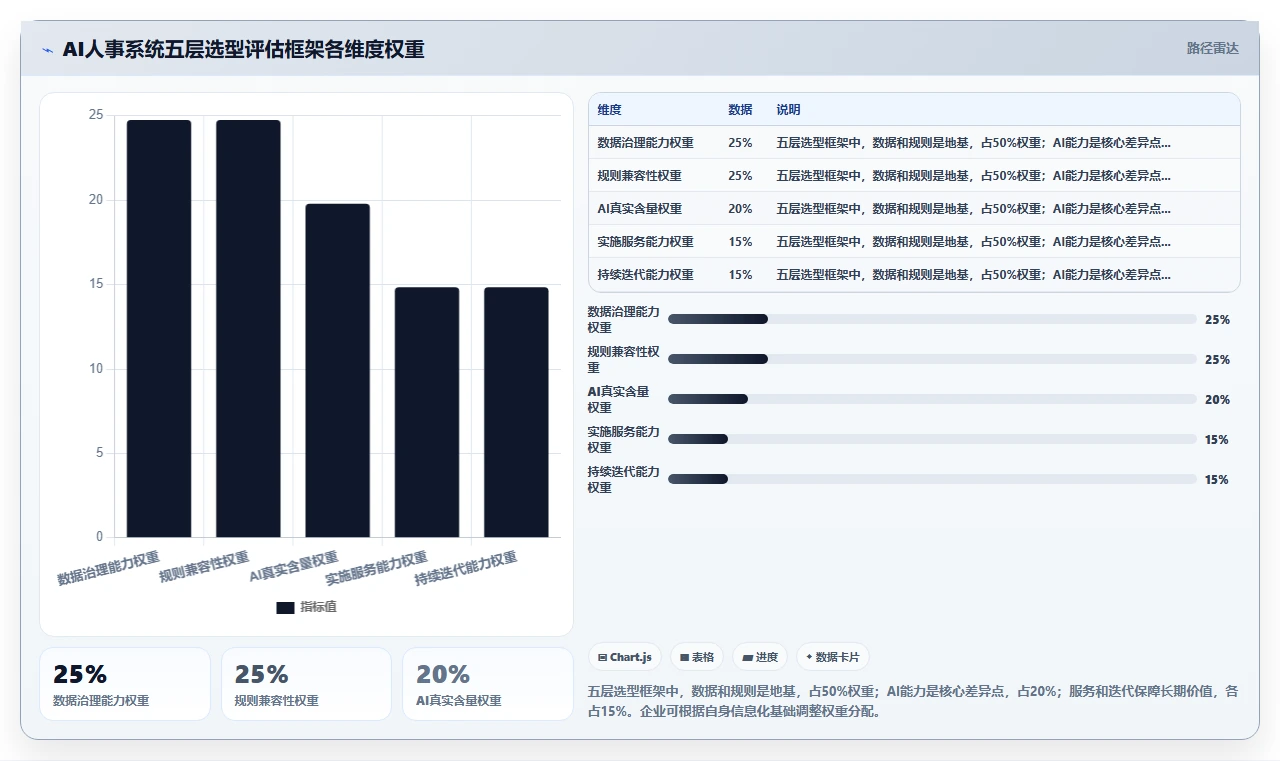The width and height of the screenshot is (1280, 761).
Task: Click the 规则兼容性权重 progress bar track
Action: 932,359
